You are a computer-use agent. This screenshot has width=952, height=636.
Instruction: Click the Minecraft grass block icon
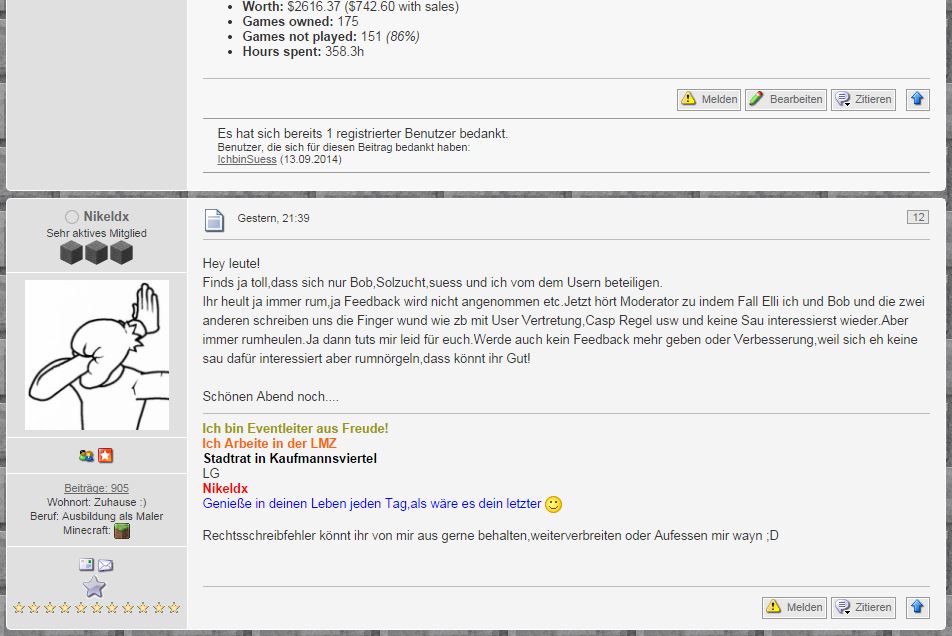click(x=121, y=531)
